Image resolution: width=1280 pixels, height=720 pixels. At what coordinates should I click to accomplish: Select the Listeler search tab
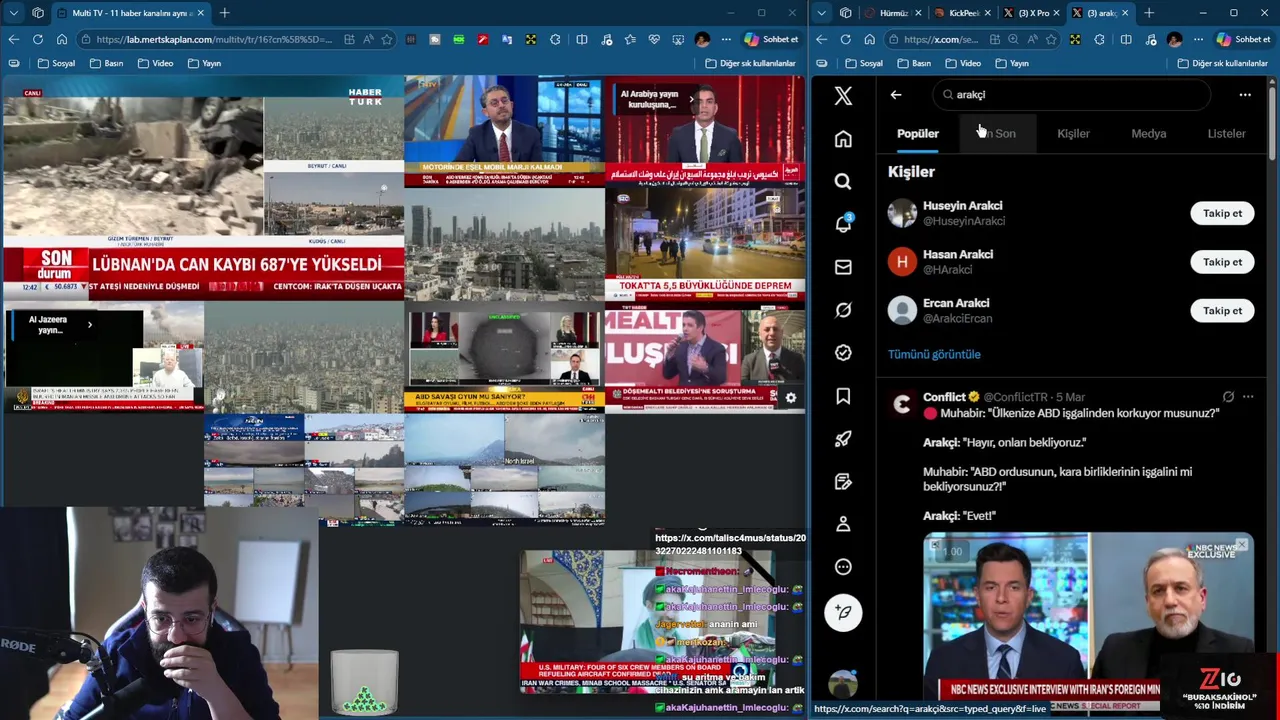[x=1226, y=133]
